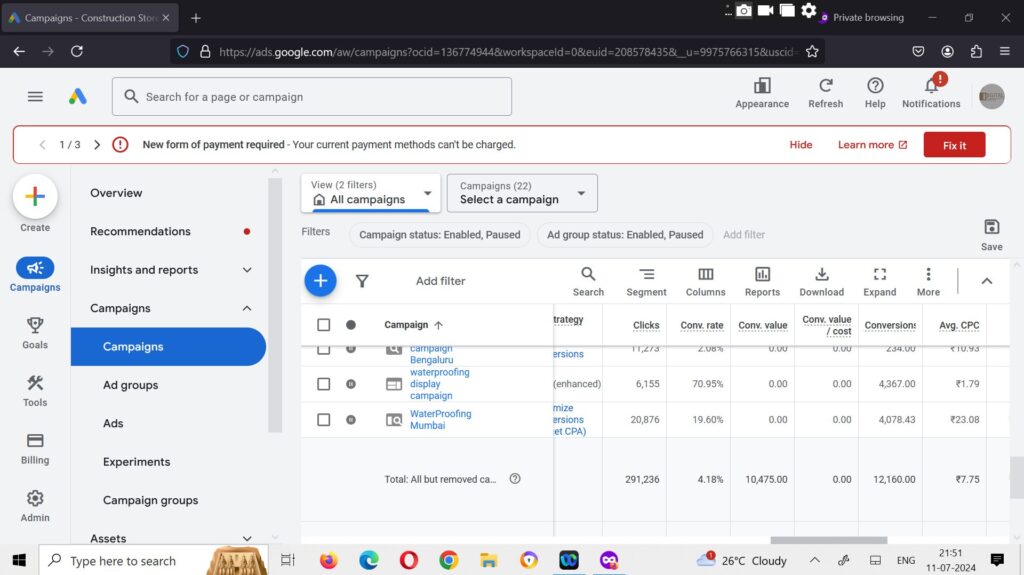Collapse the Campaigns sidebar section
1024x575 pixels.
point(247,308)
